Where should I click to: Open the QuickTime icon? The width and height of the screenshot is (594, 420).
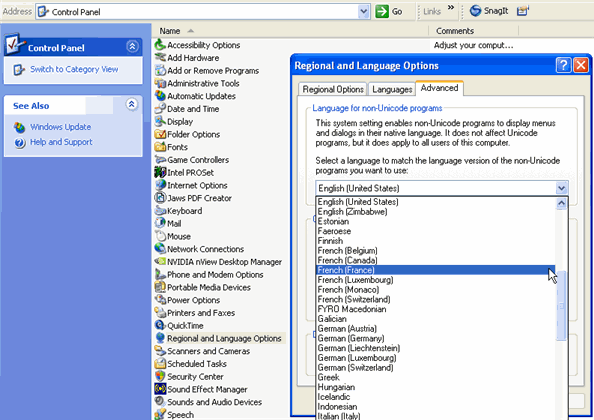point(160,325)
